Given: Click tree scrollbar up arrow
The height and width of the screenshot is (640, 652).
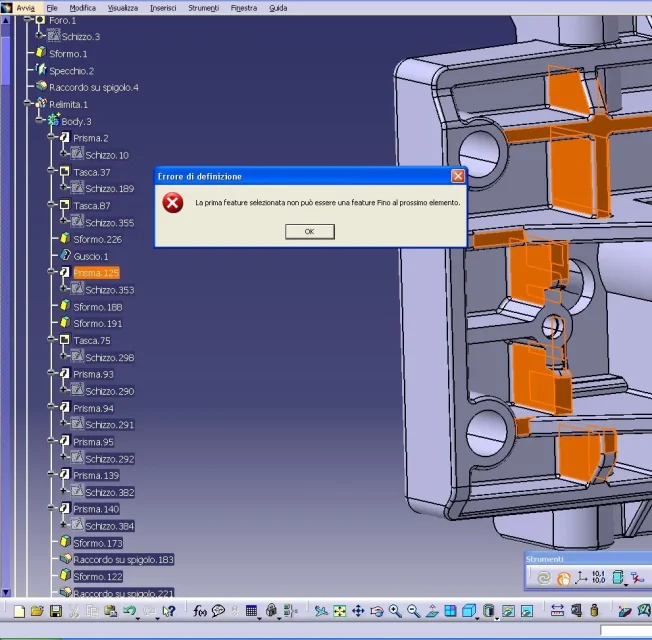Looking at the screenshot, I should (x=5, y=20).
